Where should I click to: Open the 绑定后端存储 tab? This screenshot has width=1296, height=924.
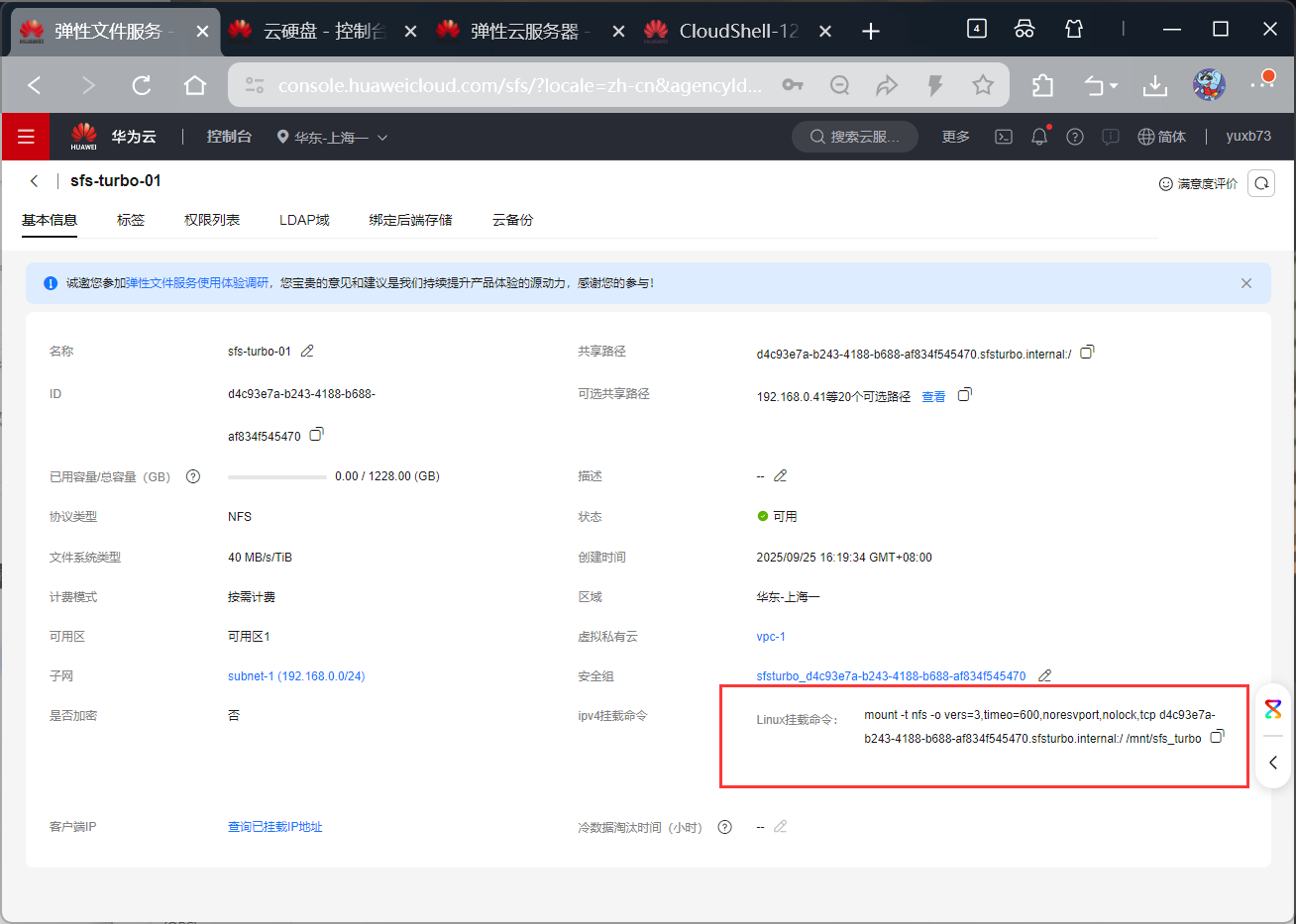(411, 220)
